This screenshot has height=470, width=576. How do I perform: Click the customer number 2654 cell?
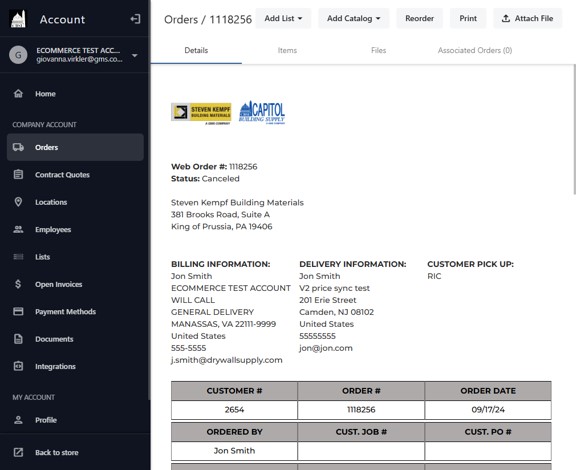coord(234,410)
